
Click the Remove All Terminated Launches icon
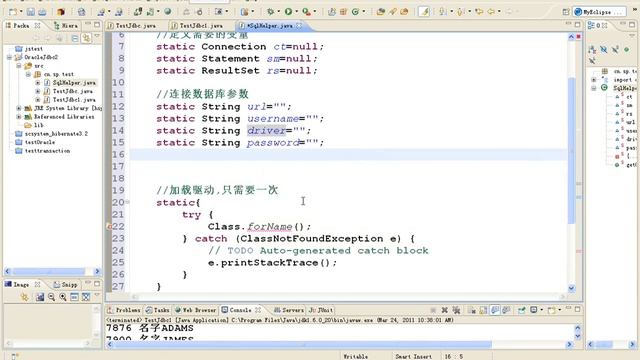pos(456,310)
